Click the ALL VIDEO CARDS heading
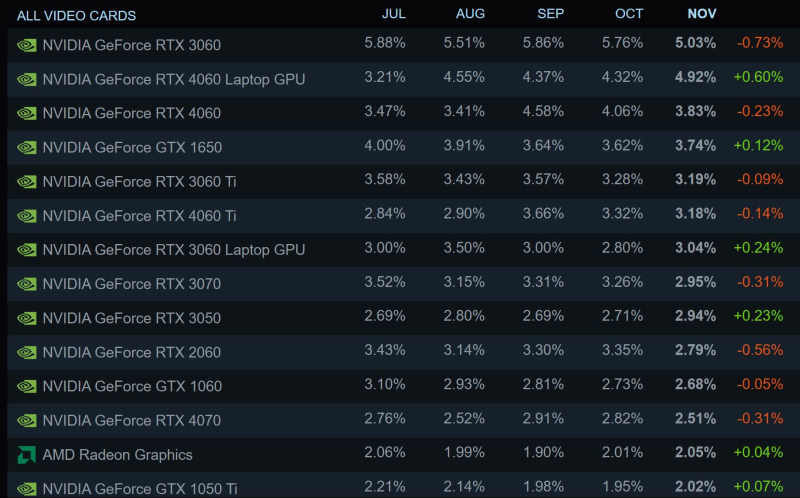 [x=76, y=15]
